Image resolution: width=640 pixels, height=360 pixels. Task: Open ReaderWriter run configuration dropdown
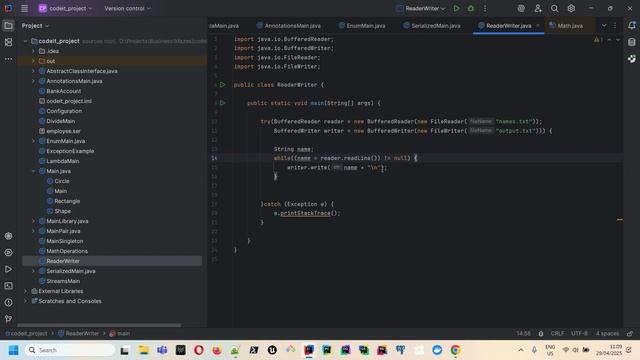point(421,8)
